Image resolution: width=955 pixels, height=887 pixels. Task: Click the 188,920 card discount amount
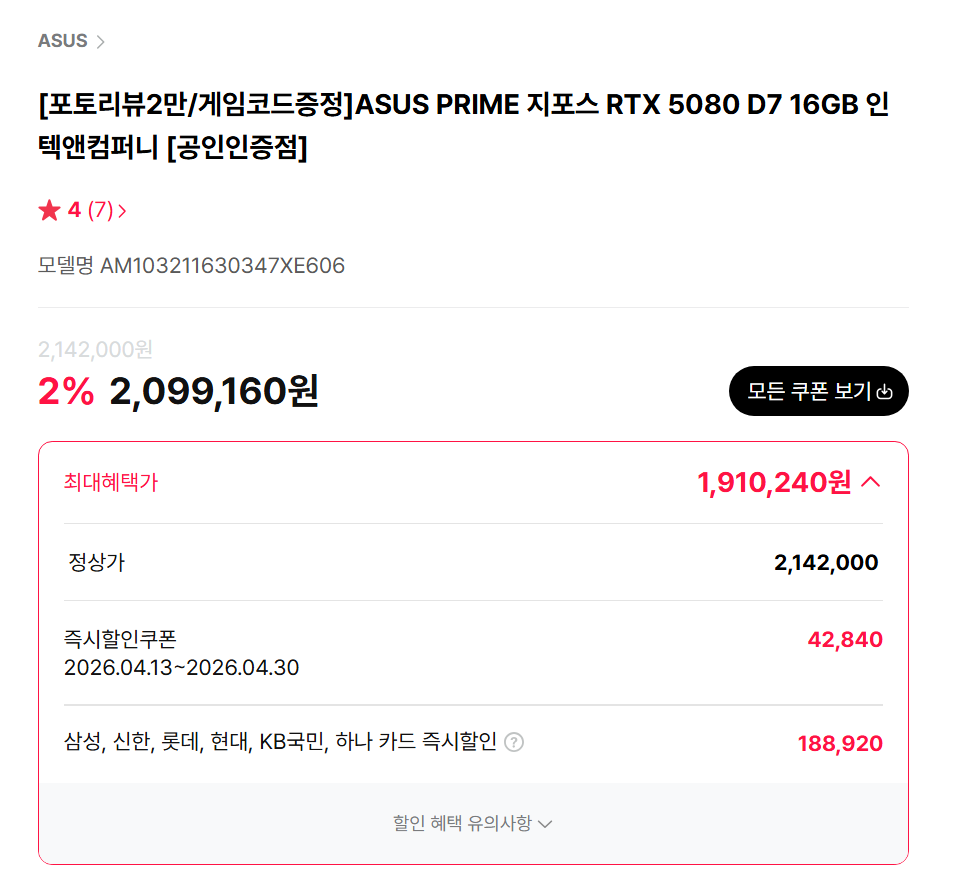pos(839,744)
